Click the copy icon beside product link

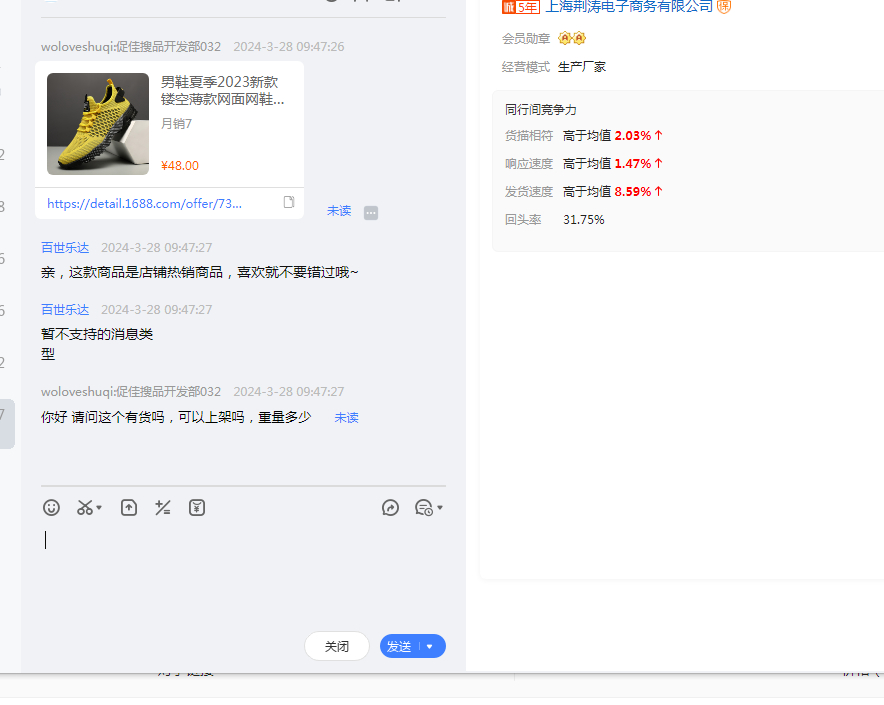point(289,202)
